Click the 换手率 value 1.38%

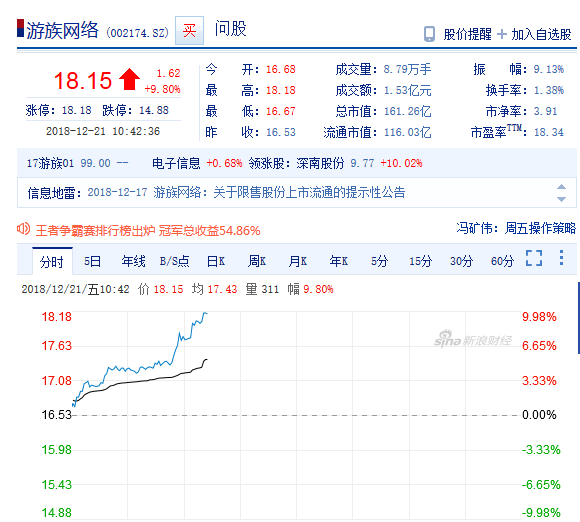click(x=549, y=90)
